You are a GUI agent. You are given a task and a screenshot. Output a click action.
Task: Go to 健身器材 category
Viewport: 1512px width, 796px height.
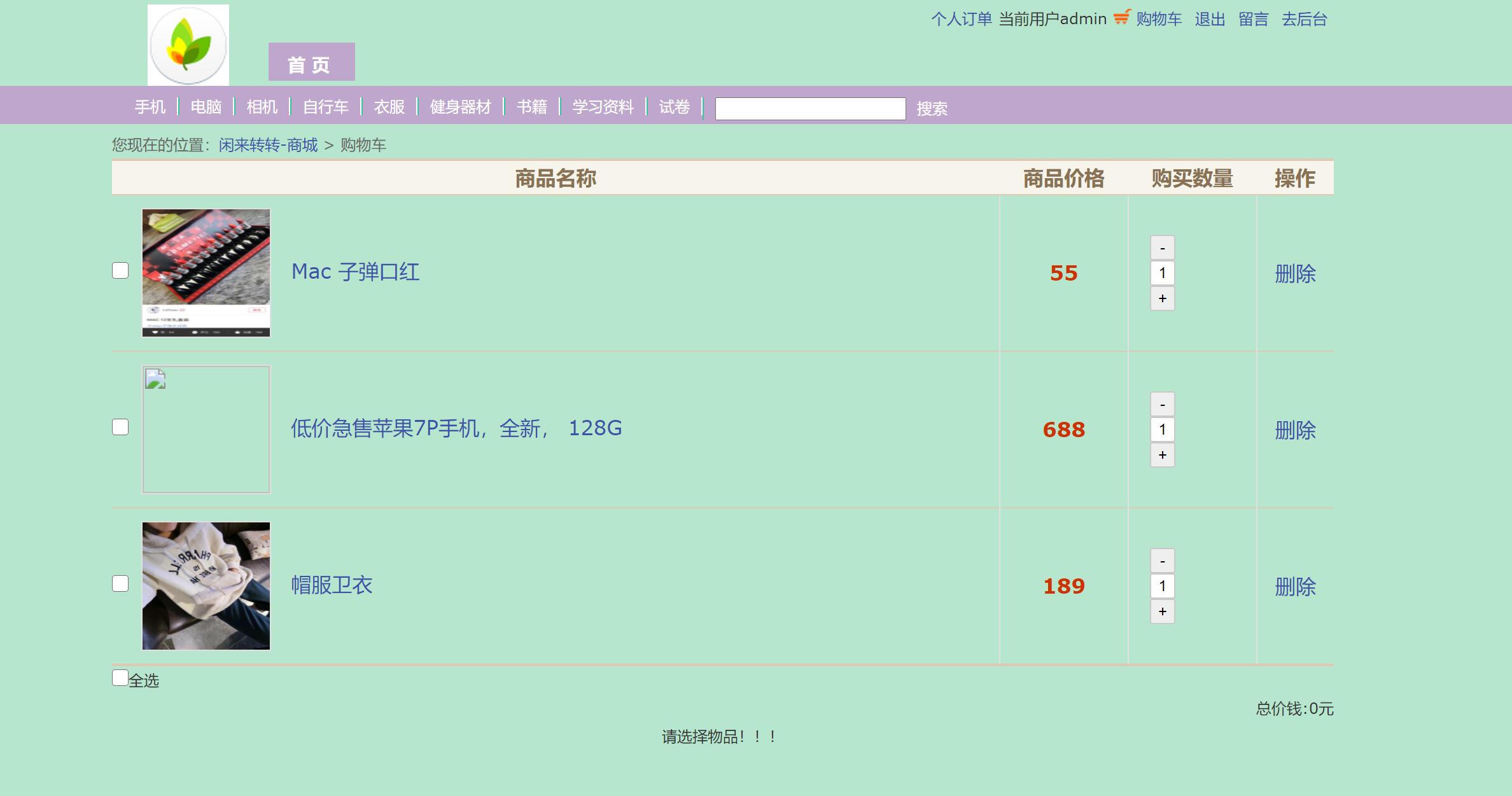(x=460, y=107)
